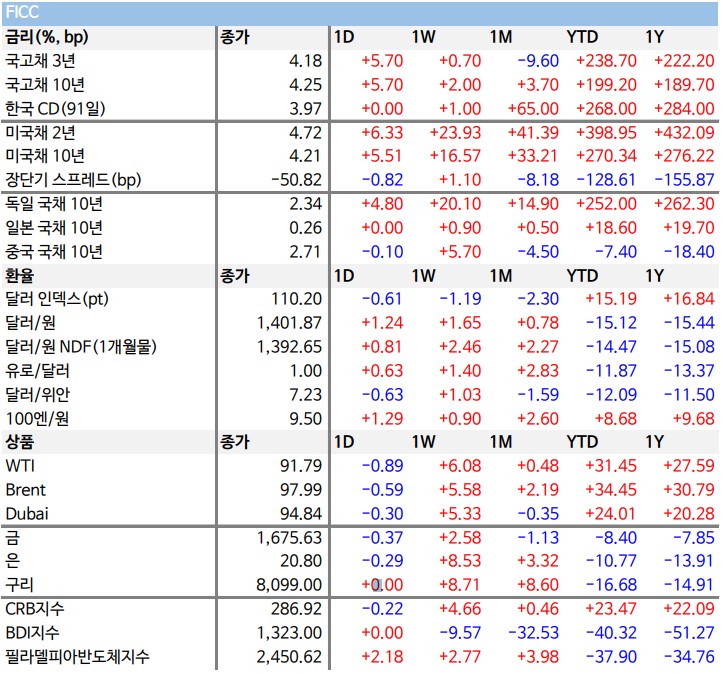The image size is (723, 674).
Task: Click the -9.60 1M value
Action: (538, 61)
